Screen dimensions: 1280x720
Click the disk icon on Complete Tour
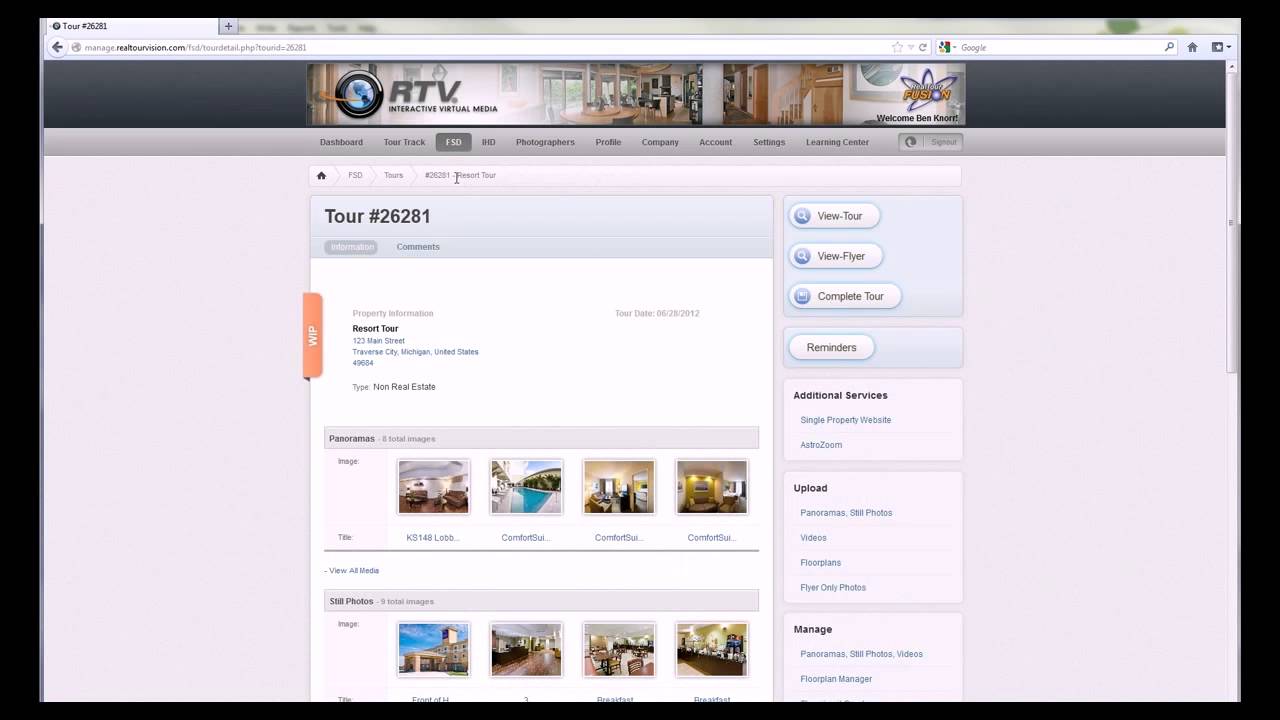pyautogui.click(x=801, y=296)
